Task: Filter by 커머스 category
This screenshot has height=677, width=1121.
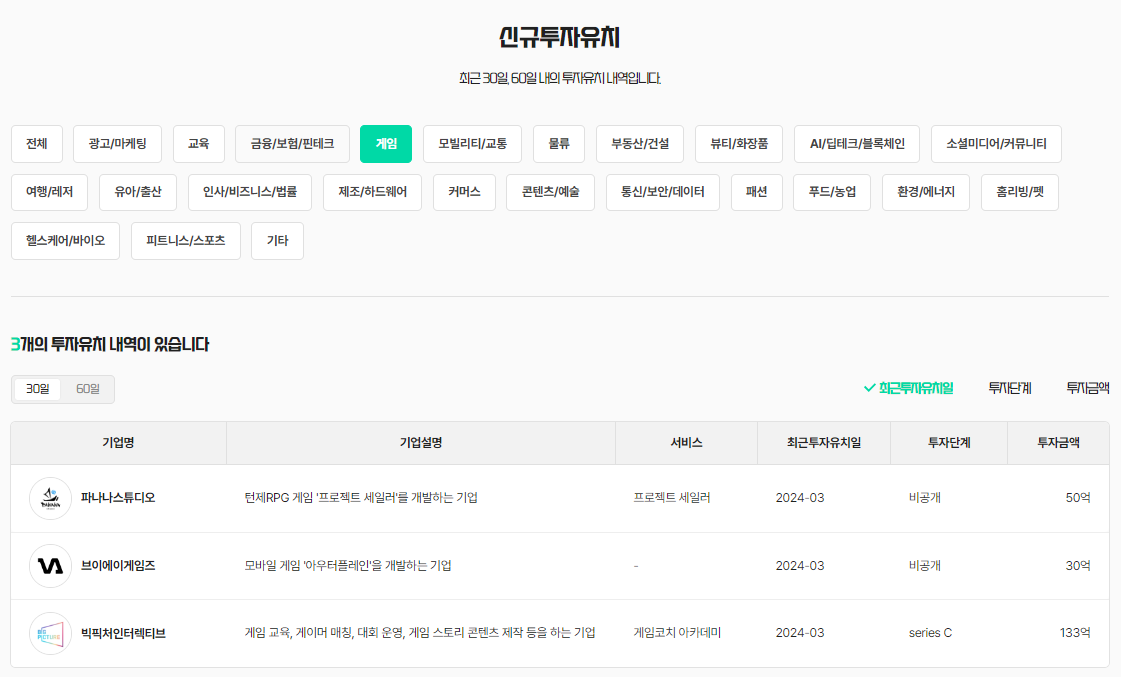Action: [x=465, y=192]
